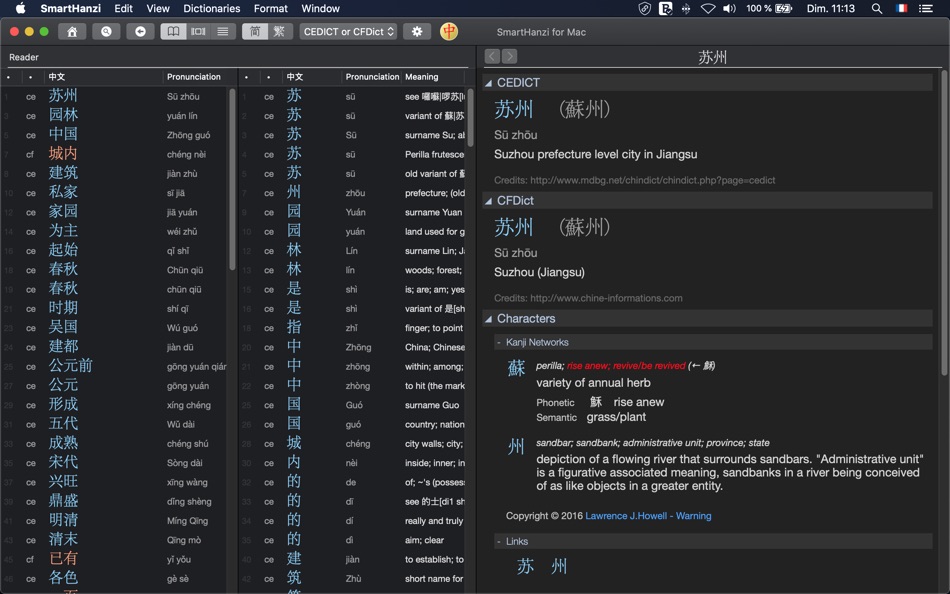Click the Meaning column header in character list

421,77
